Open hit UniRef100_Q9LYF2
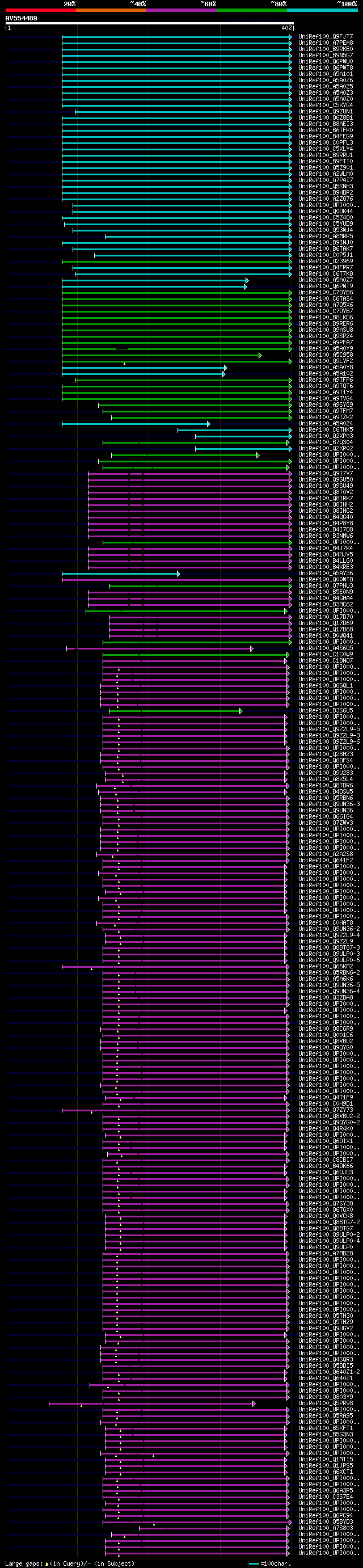The image size is (363, 1568). click(325, 361)
